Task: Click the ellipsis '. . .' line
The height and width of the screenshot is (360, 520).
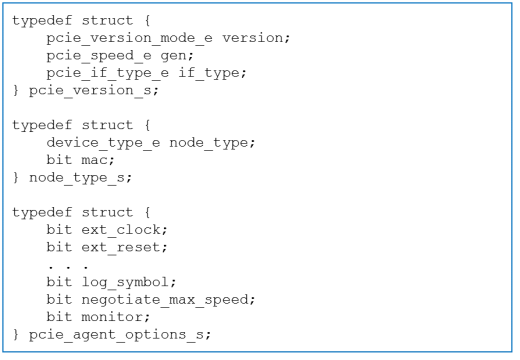Action: (x=68, y=267)
